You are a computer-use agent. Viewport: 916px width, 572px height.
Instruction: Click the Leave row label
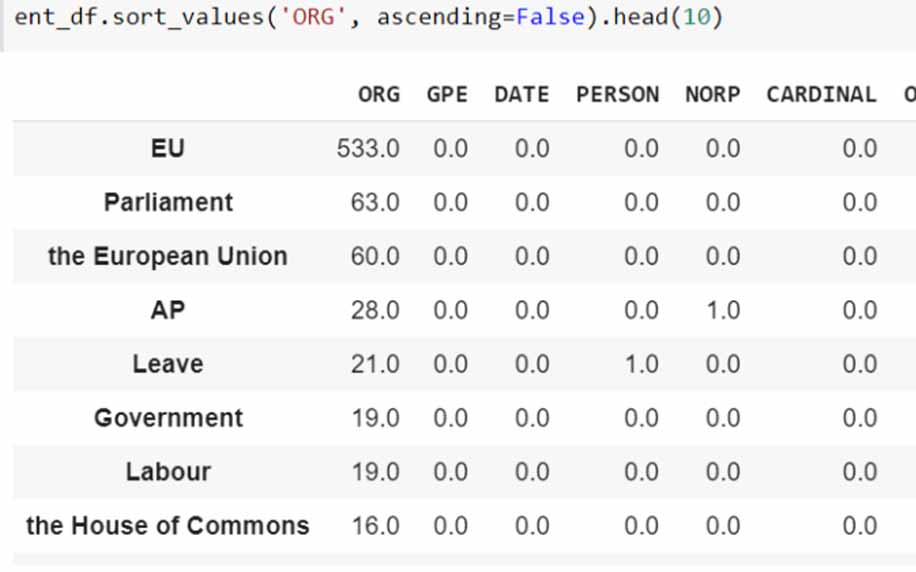coord(168,364)
